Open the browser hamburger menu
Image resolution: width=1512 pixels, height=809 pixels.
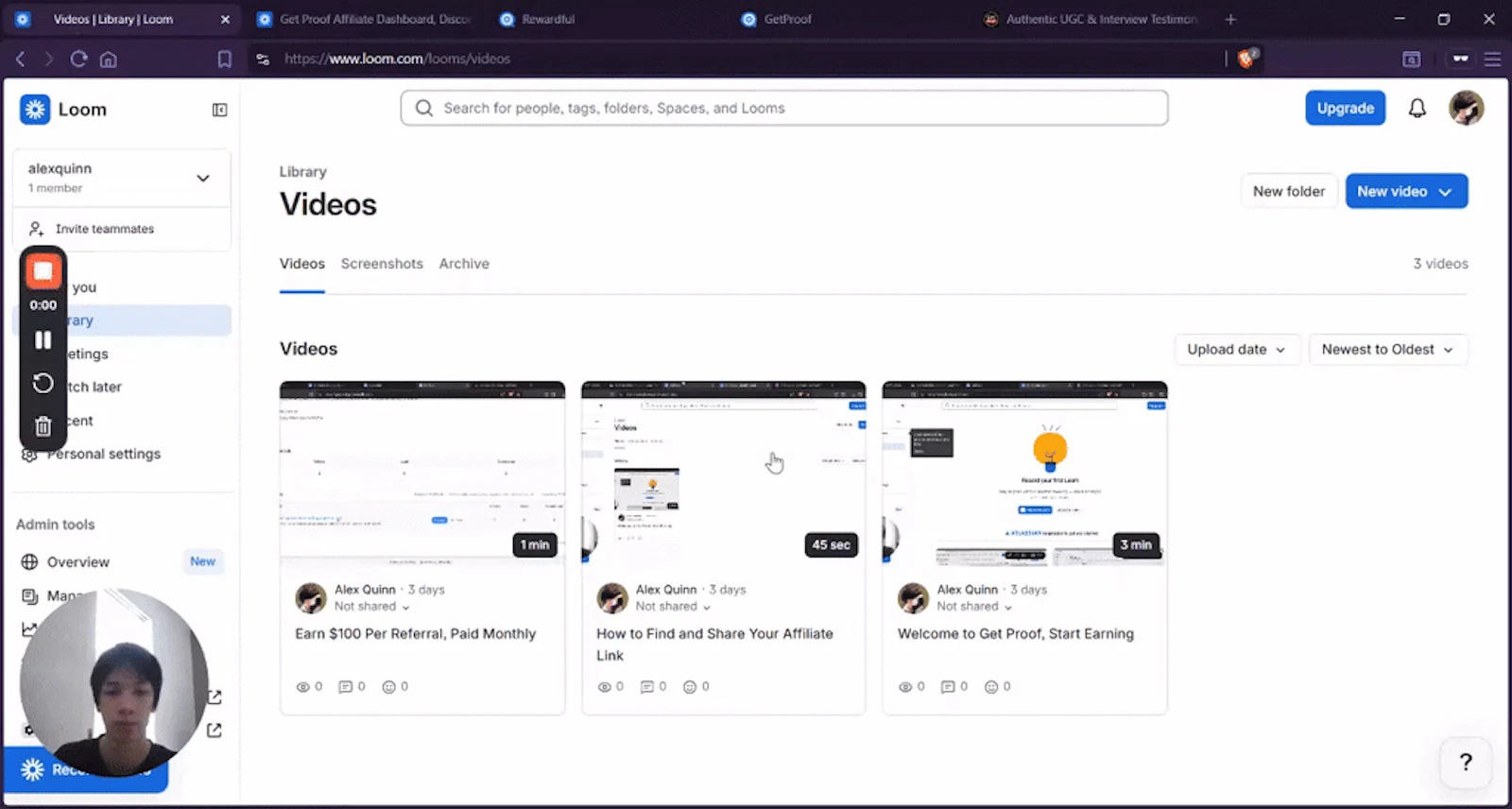tap(1492, 60)
